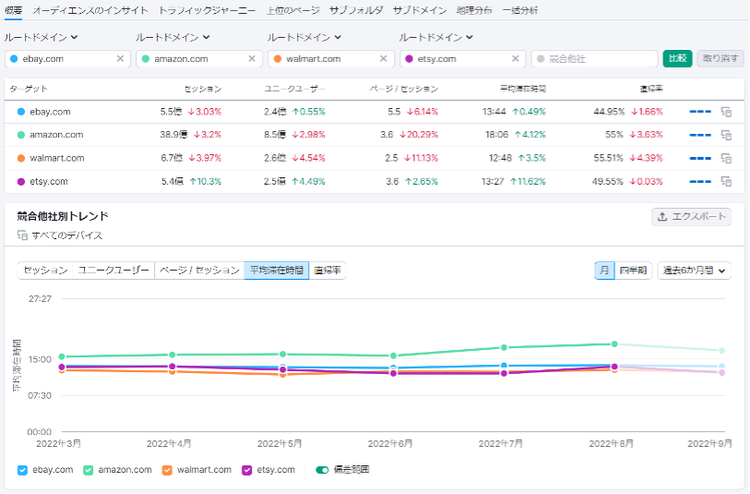Clear the walmart.com domain field
The image size is (750, 494).
(x=383, y=58)
